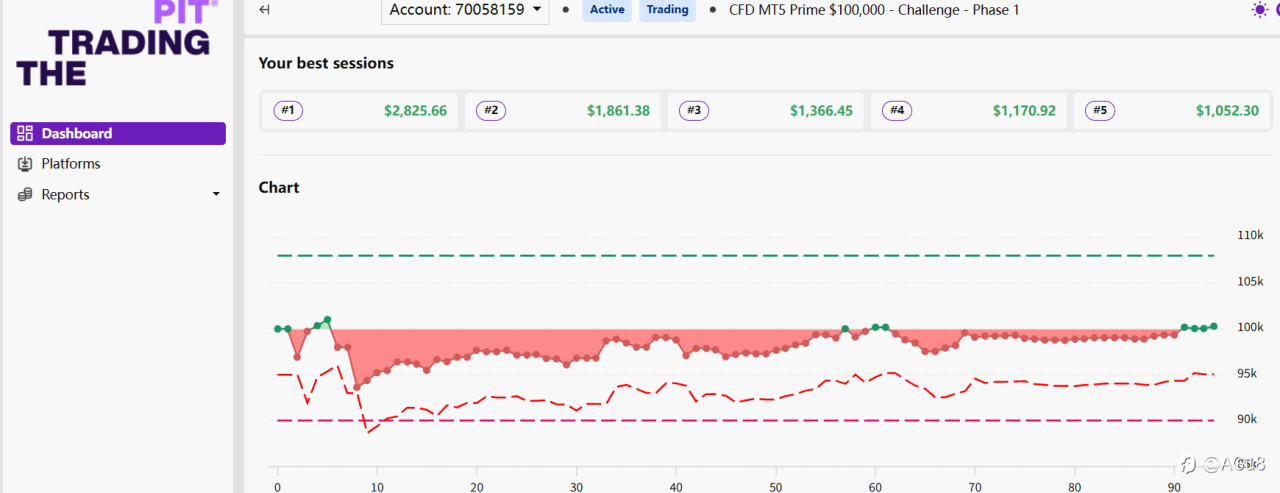Open the Platforms menu item
The width and height of the screenshot is (1280, 493).
coord(70,164)
